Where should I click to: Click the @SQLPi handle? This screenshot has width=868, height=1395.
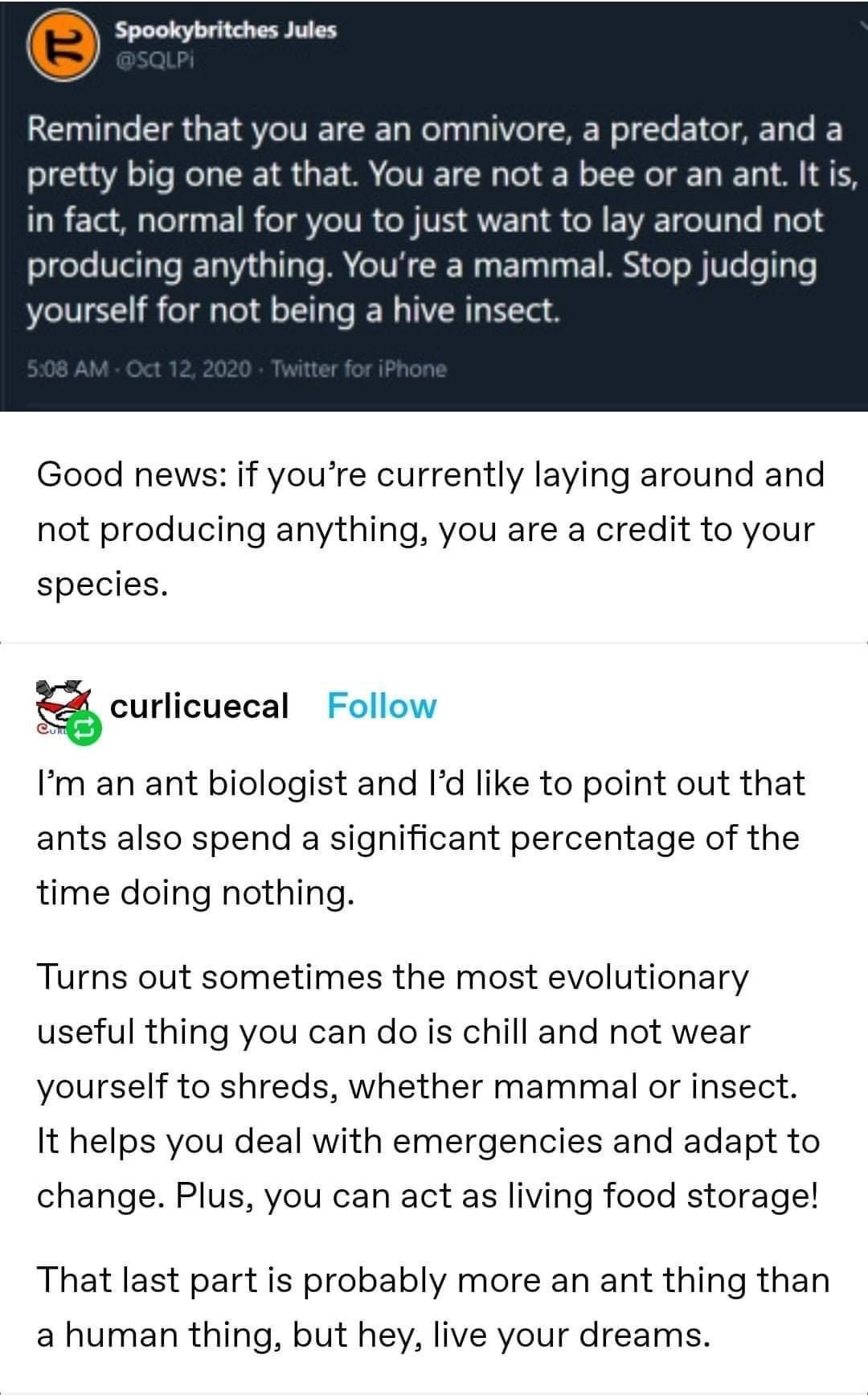[x=155, y=59]
